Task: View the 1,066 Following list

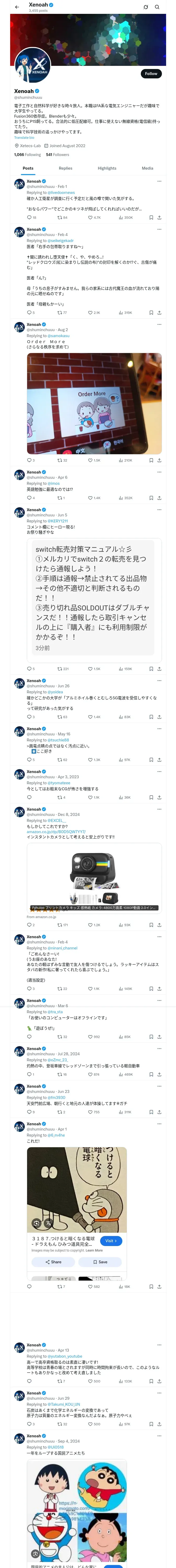Action: pos(27,155)
